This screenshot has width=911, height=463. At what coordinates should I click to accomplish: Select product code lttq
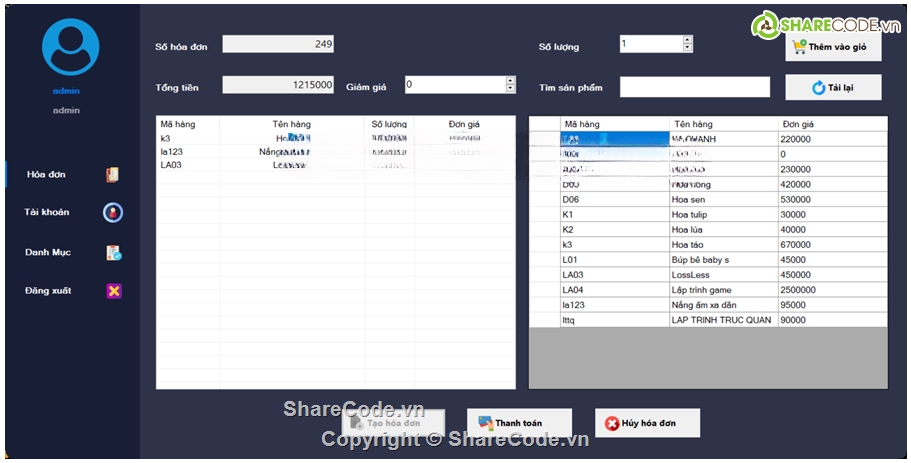click(615, 320)
